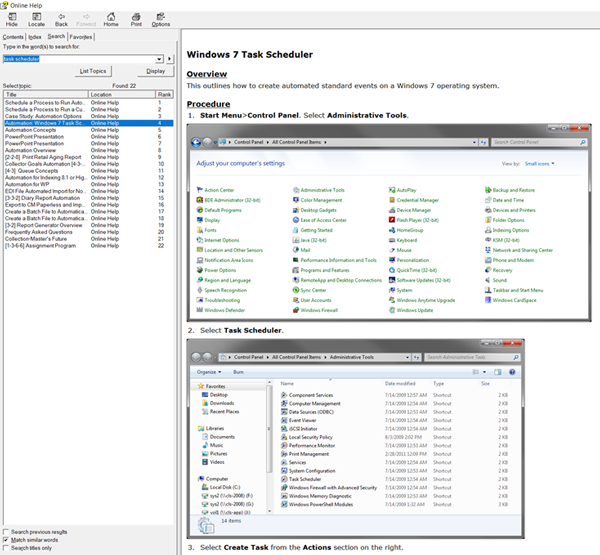This screenshot has height=555, width=600.
Task: Click Component Services shortcut in image
Action: point(307,395)
